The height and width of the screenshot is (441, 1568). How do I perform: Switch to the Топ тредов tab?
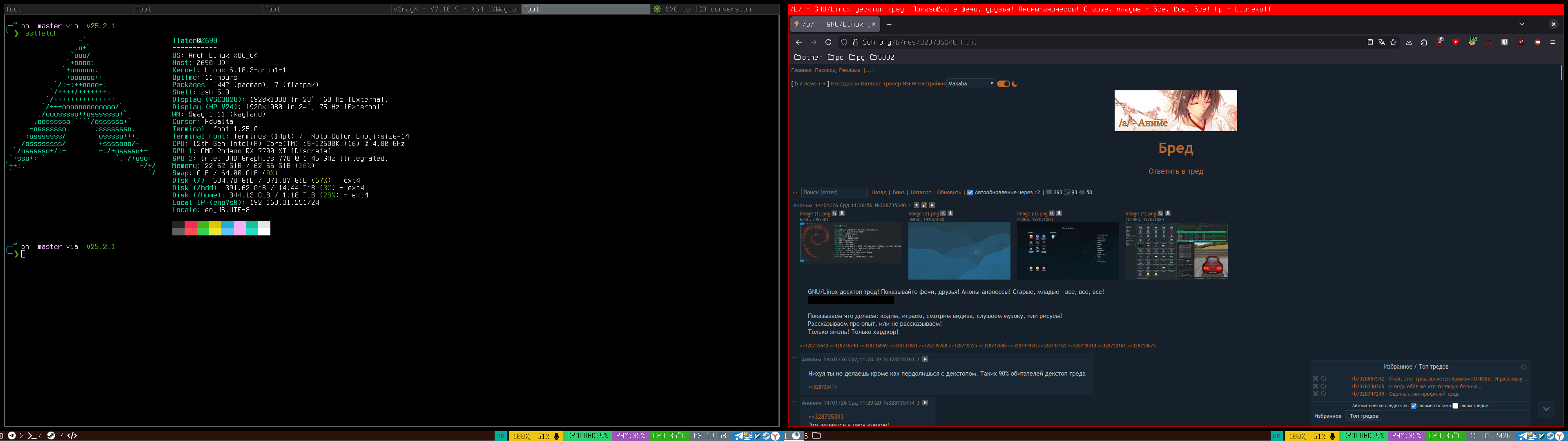point(1363,416)
